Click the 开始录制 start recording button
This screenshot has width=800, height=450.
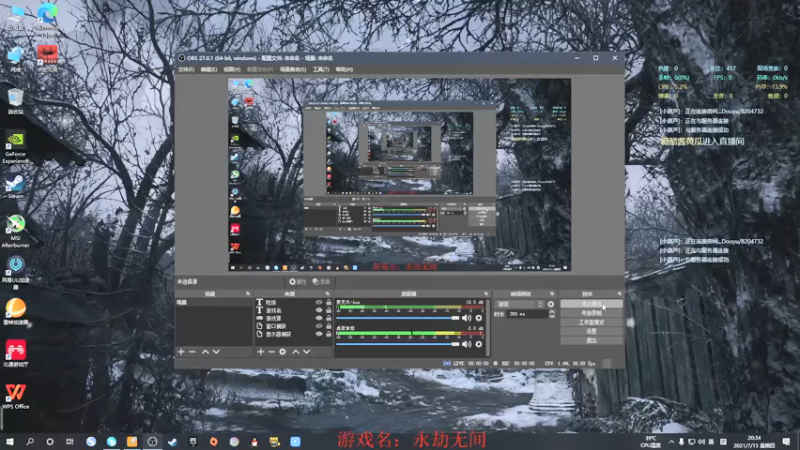591,313
